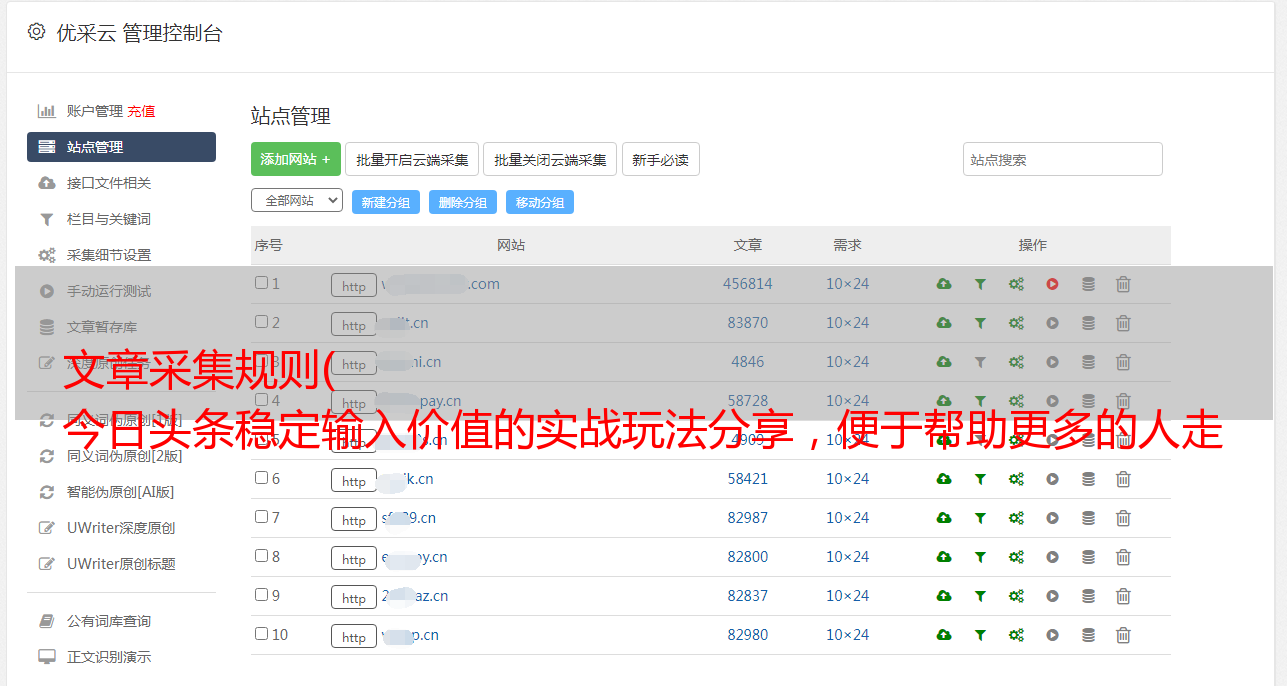This screenshot has height=686, width=1287.
Task: Open 公有词库查询 in the sidebar
Action: (109, 621)
